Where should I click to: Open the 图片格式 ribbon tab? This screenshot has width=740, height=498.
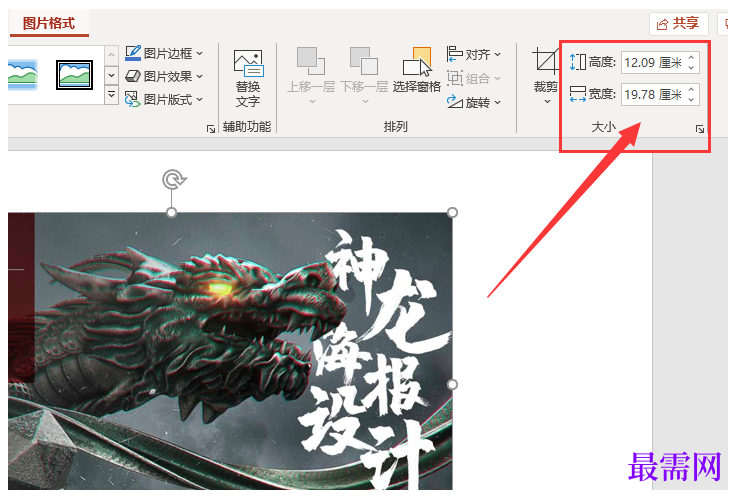(x=49, y=23)
